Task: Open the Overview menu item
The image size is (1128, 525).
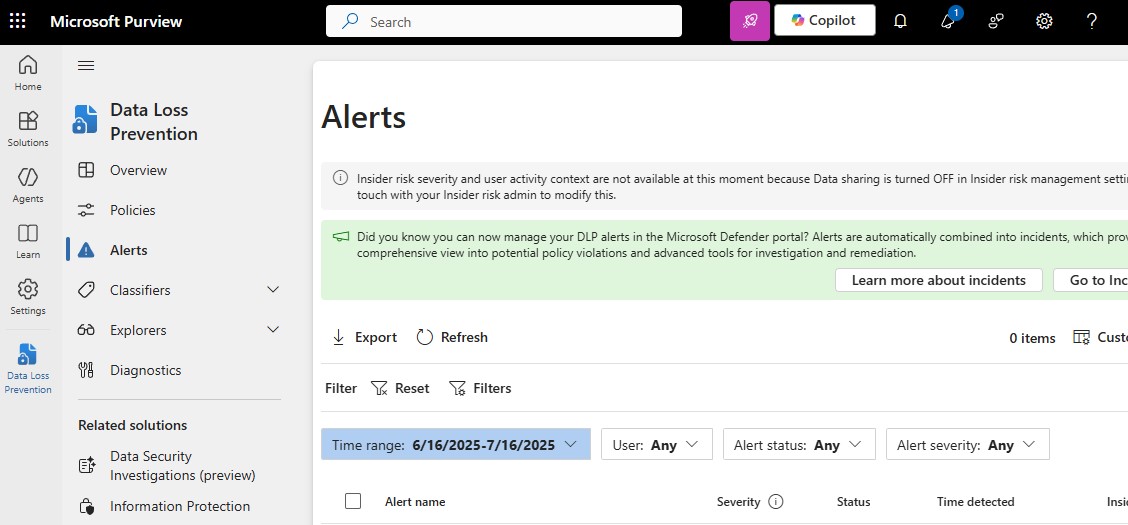Action: (x=138, y=170)
